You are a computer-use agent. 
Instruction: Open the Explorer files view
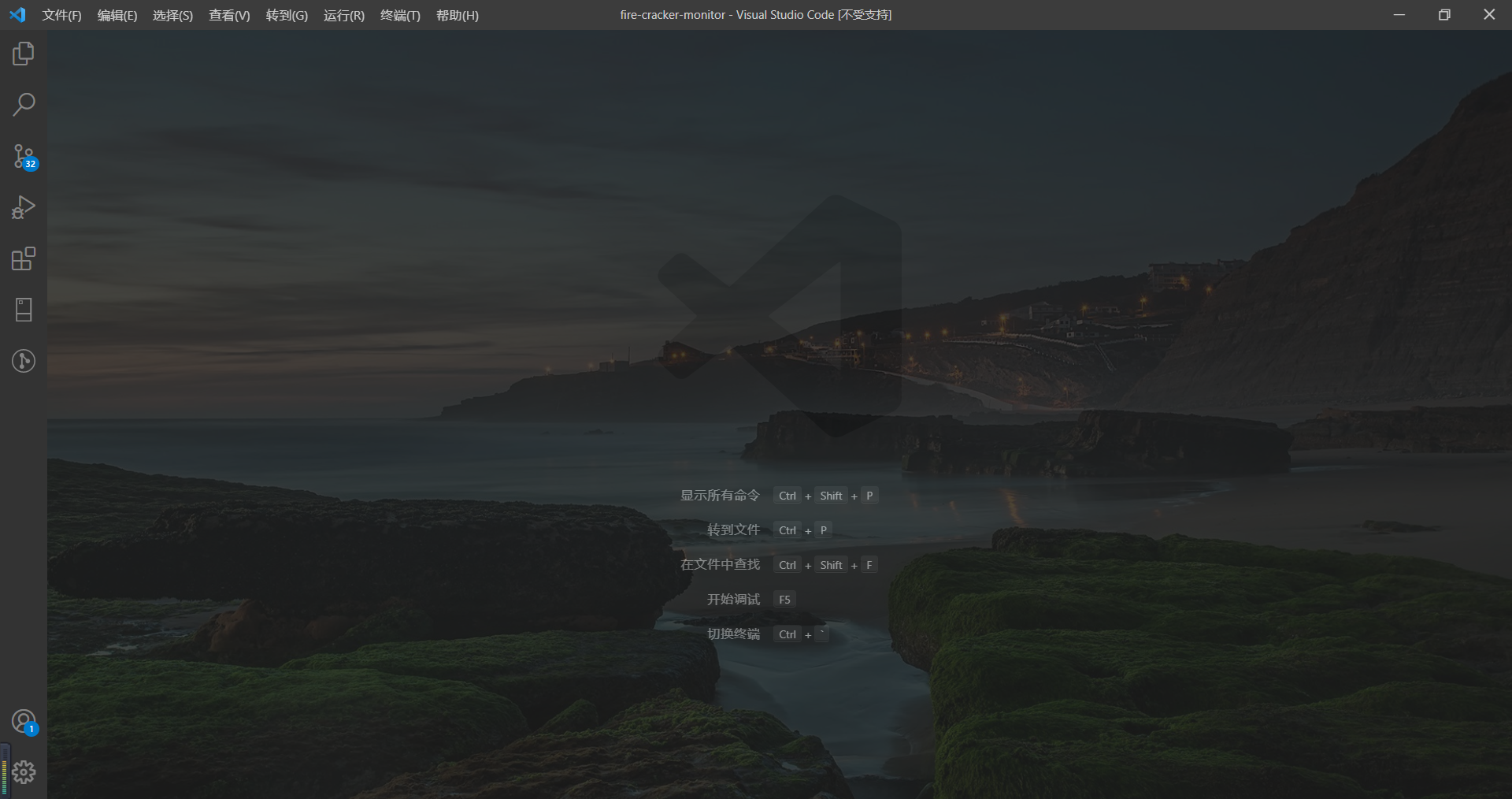24,54
